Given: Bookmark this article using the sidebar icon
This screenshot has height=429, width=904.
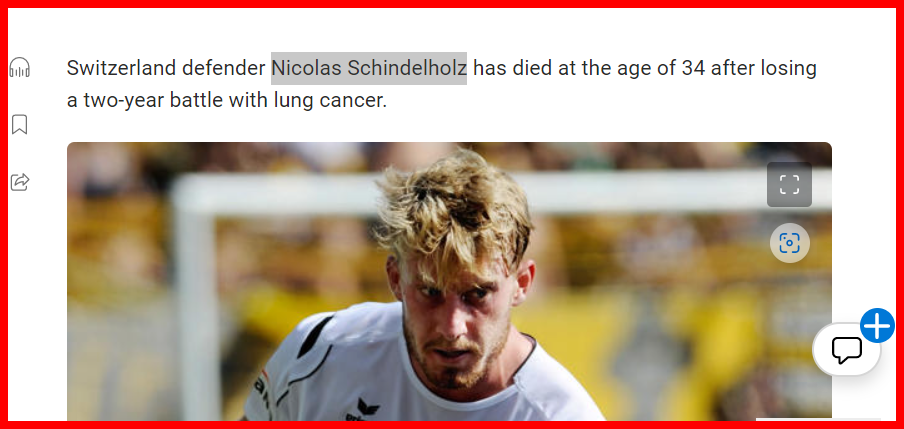Looking at the screenshot, I should click(20, 125).
